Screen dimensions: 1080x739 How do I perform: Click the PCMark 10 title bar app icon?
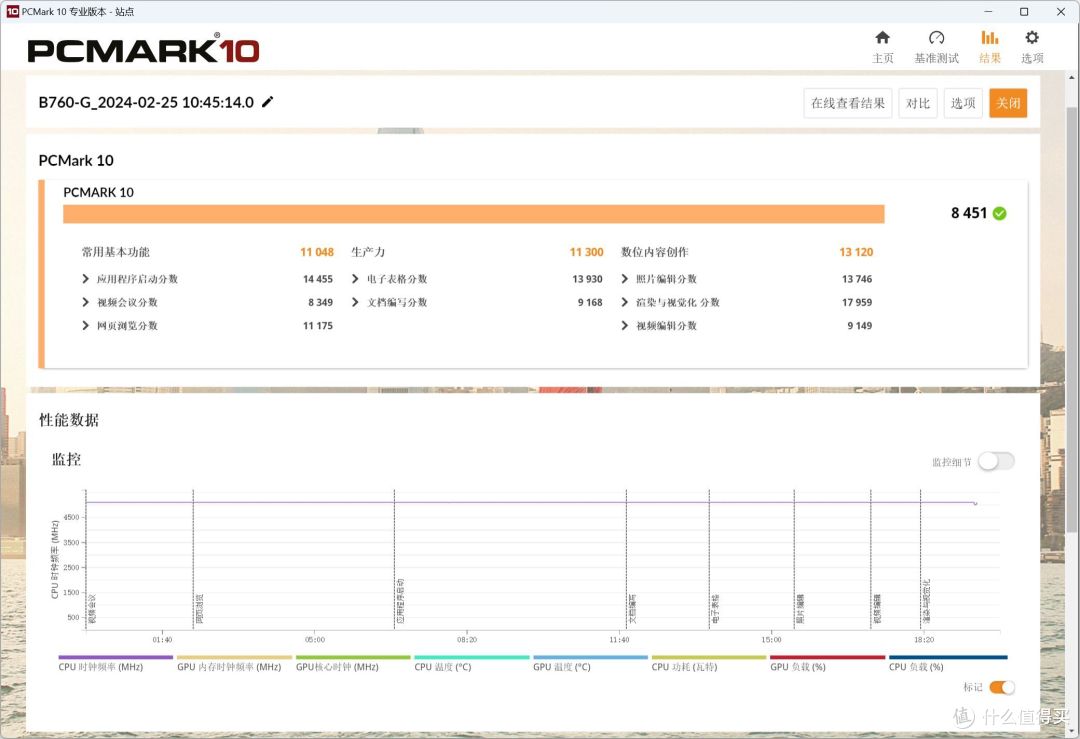[x=12, y=11]
